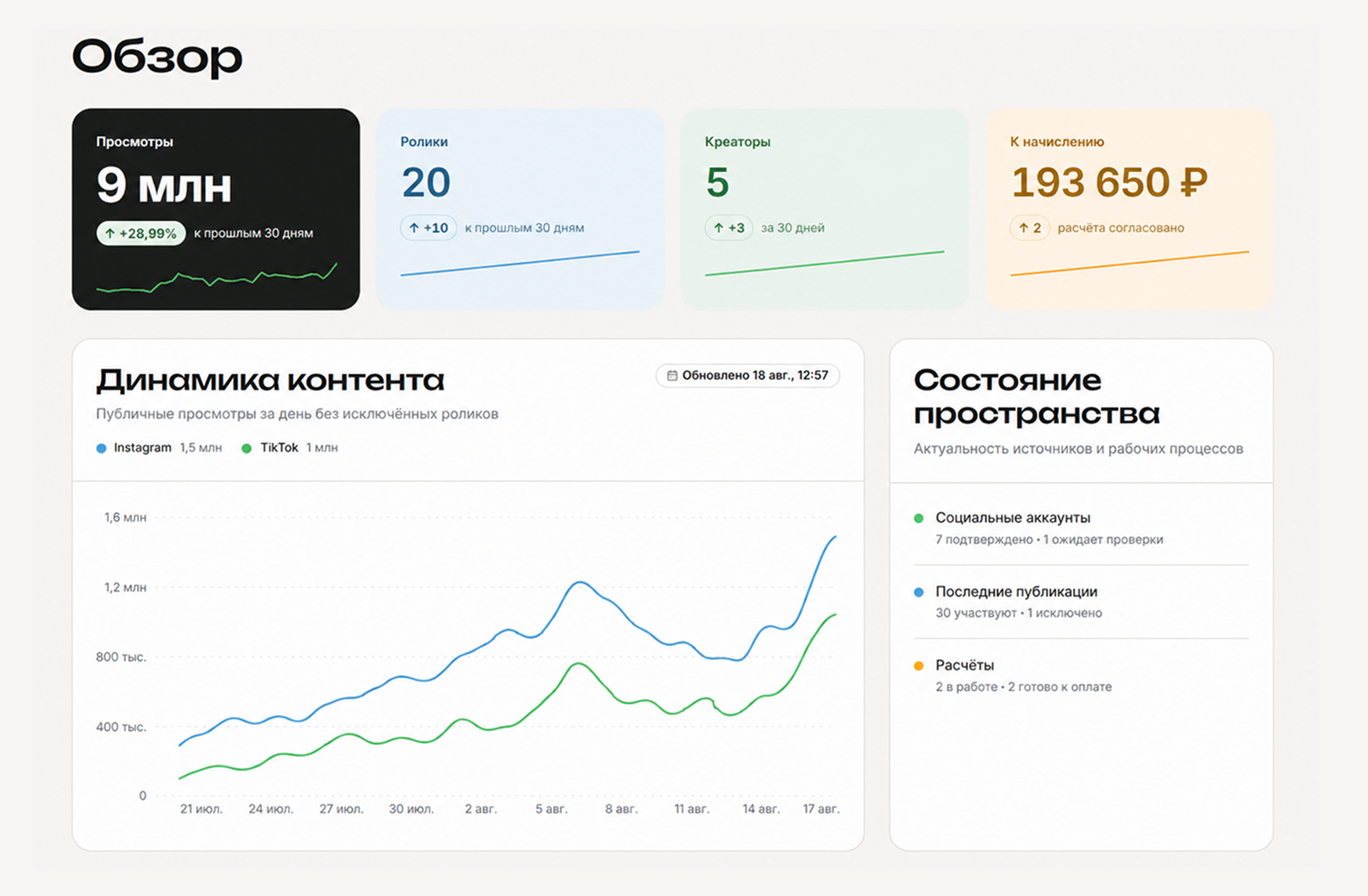Click the 5 авг. x-axis date

click(551, 810)
